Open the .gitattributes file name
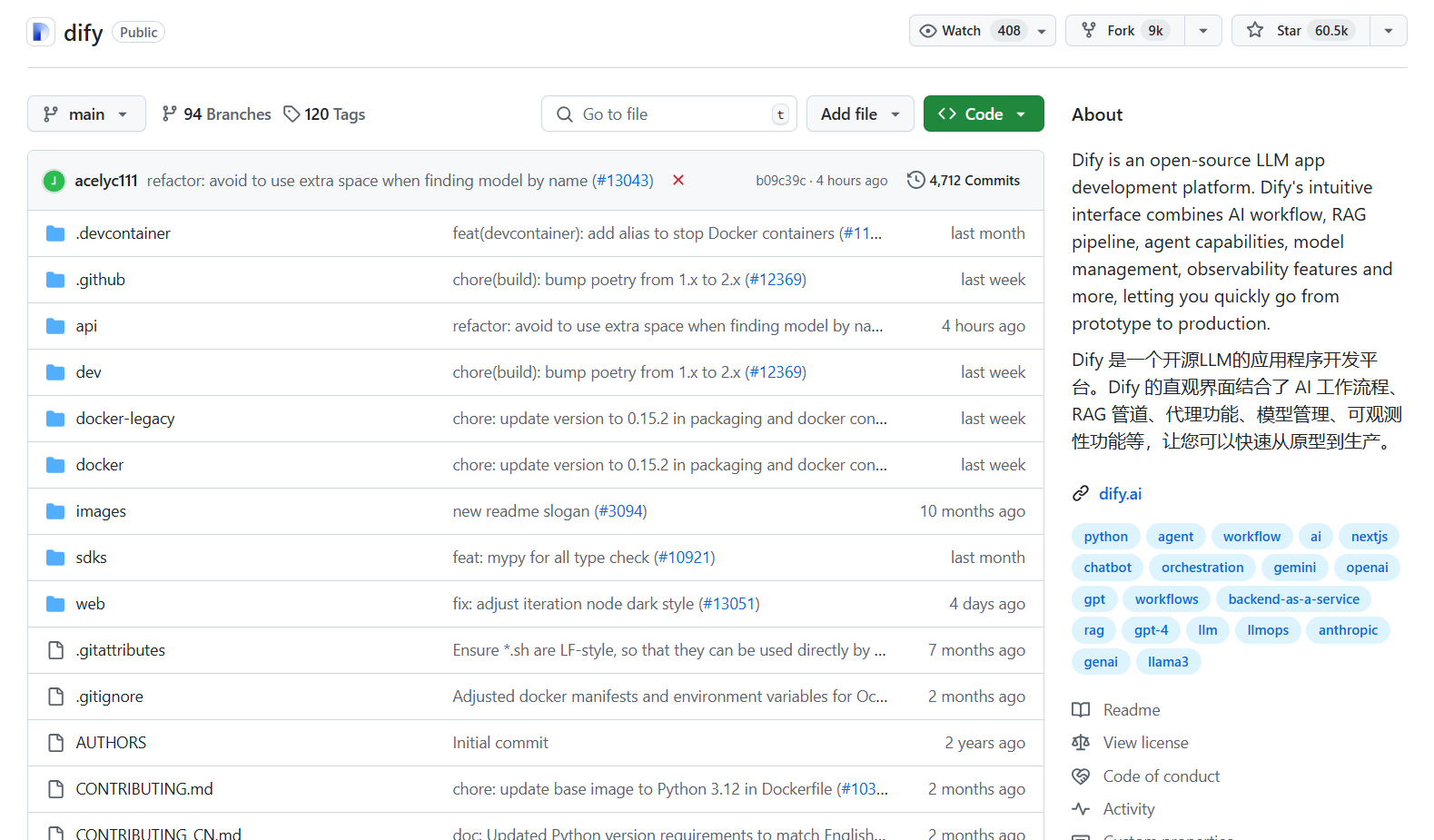Screen dimensions: 1434x840 121,650
